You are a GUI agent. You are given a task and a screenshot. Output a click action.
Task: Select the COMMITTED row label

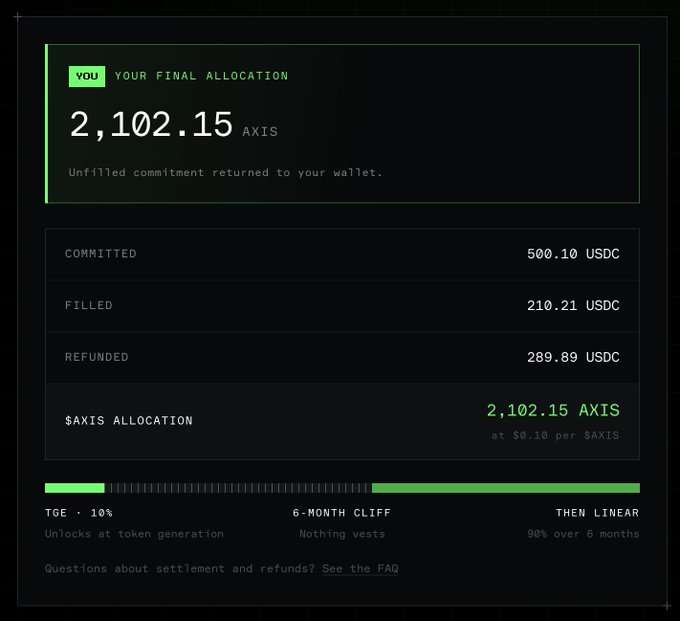101,254
